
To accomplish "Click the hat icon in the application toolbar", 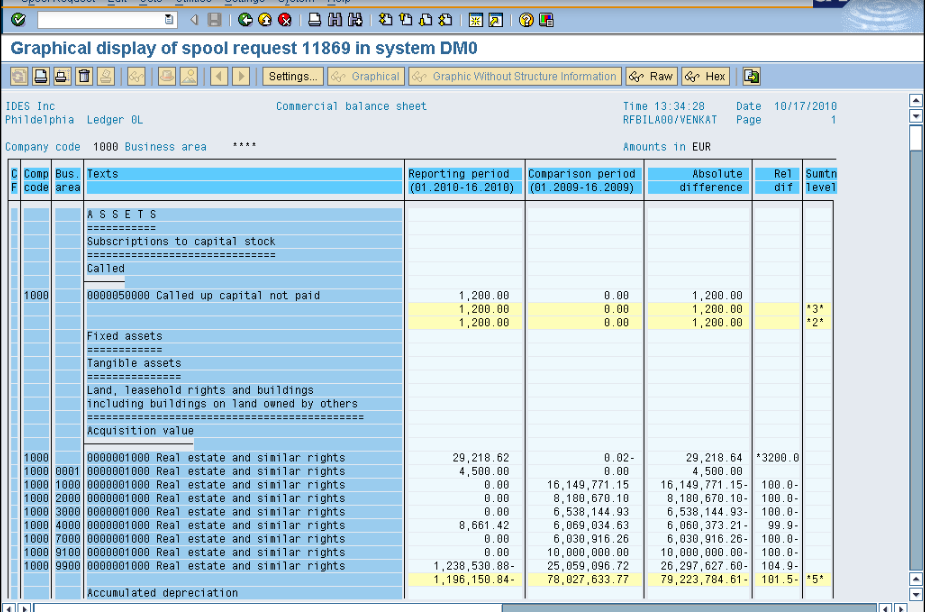I will [x=167, y=76].
